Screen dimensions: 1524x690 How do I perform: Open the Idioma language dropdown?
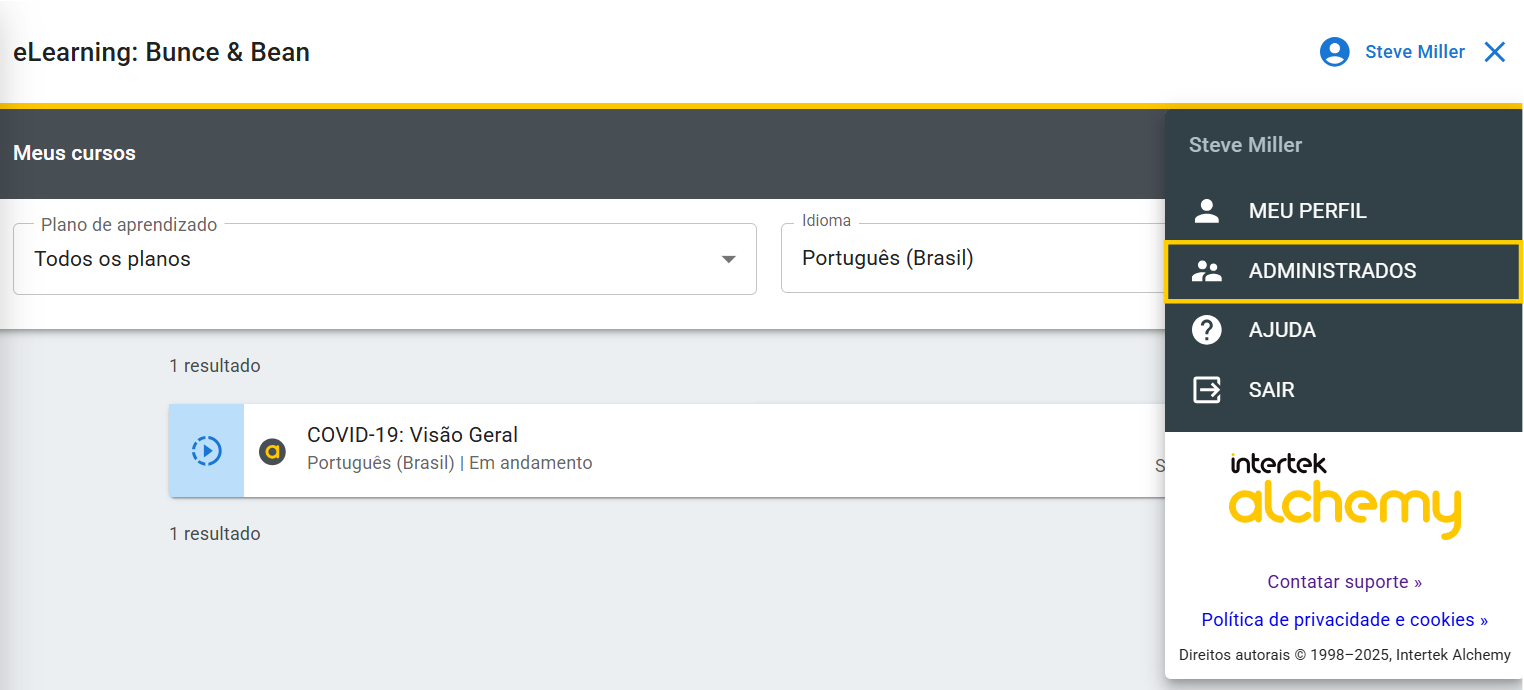(x=970, y=258)
